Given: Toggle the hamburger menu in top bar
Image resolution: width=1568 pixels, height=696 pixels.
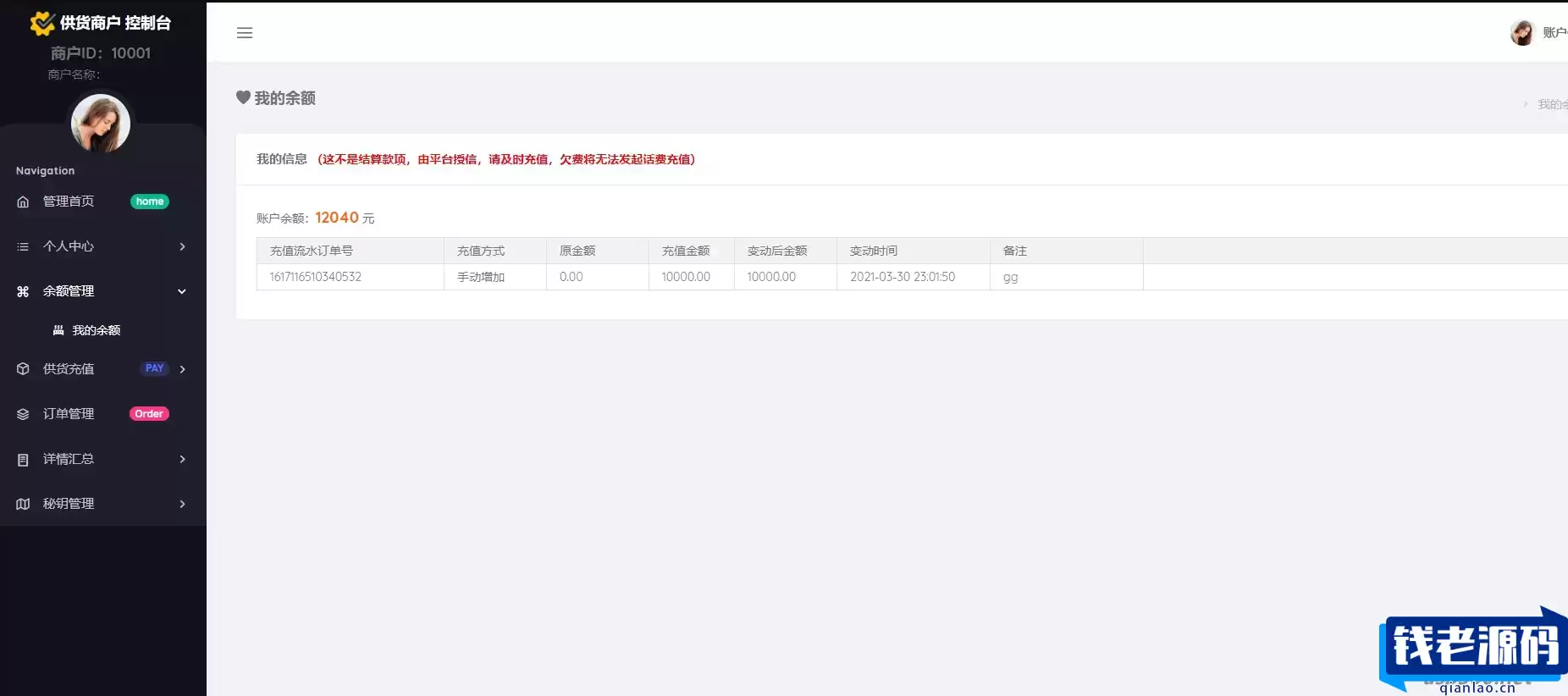Looking at the screenshot, I should coord(245,33).
